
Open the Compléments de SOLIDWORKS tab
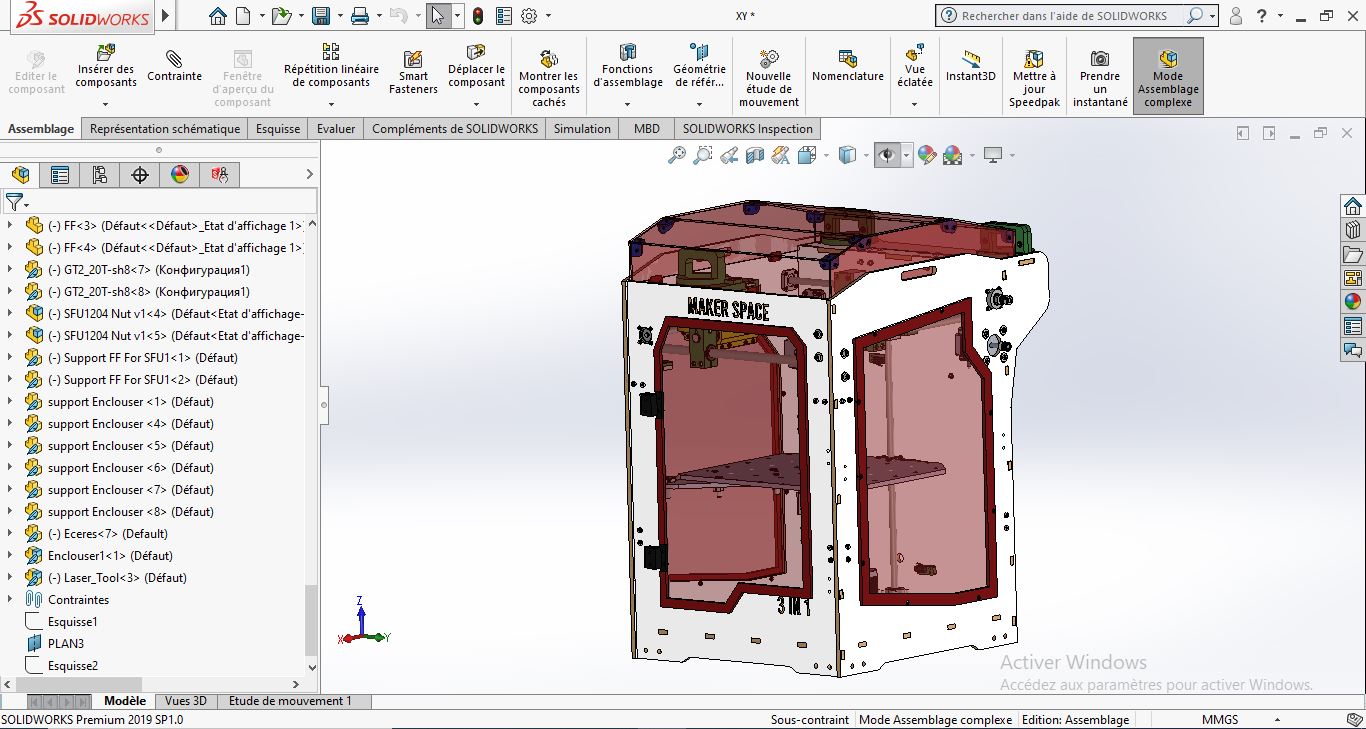point(455,129)
